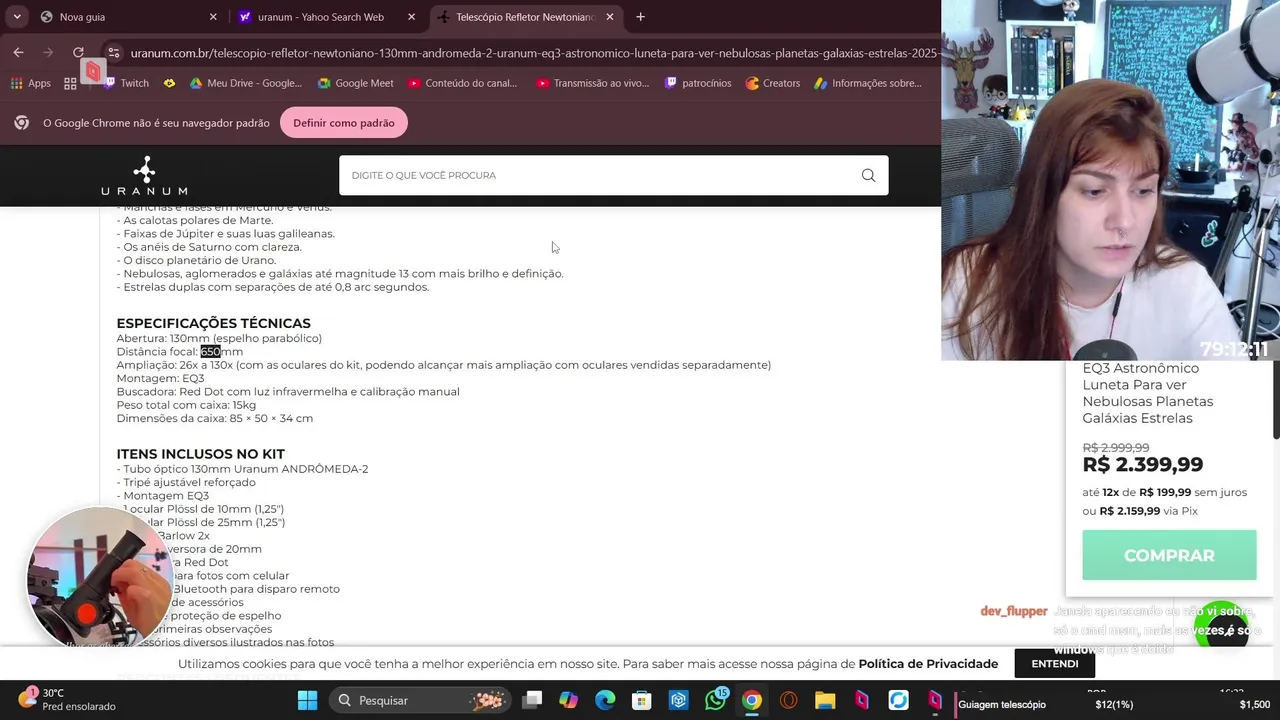1280x720 pixels.
Task: Launch Copilot from the taskbar
Action: click(568, 700)
